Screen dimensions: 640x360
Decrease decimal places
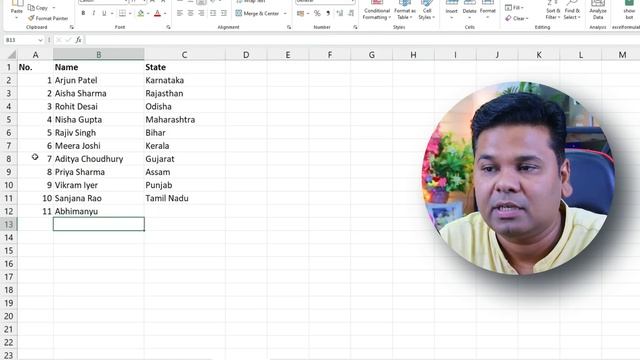pyautogui.click(x=351, y=13)
